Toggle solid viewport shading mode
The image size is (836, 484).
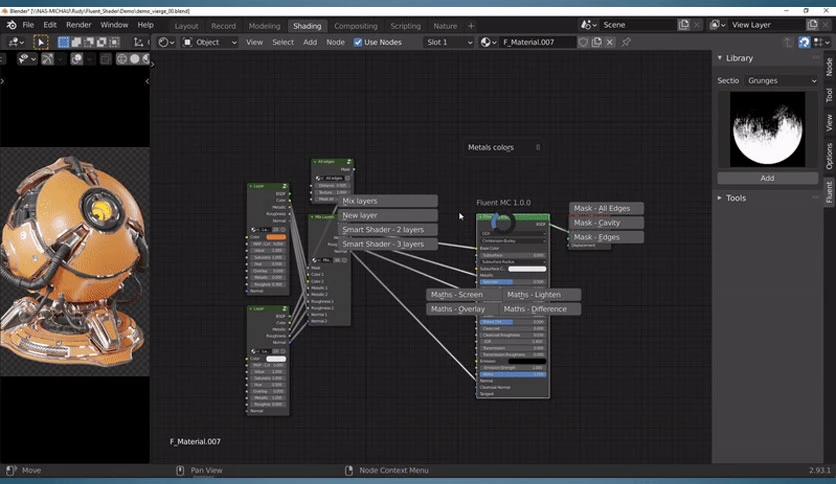pyautogui.click(x=134, y=59)
